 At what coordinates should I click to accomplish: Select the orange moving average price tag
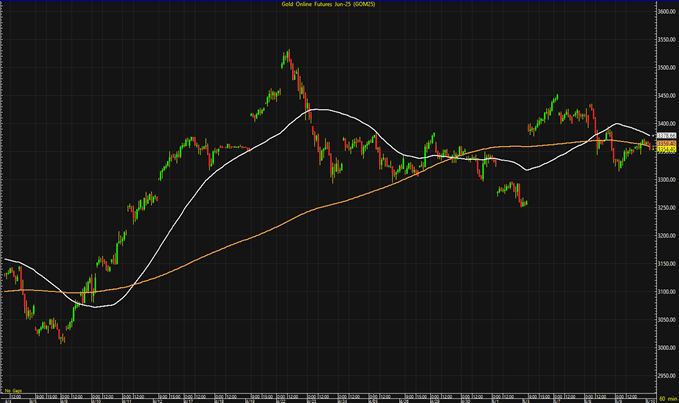(x=666, y=145)
